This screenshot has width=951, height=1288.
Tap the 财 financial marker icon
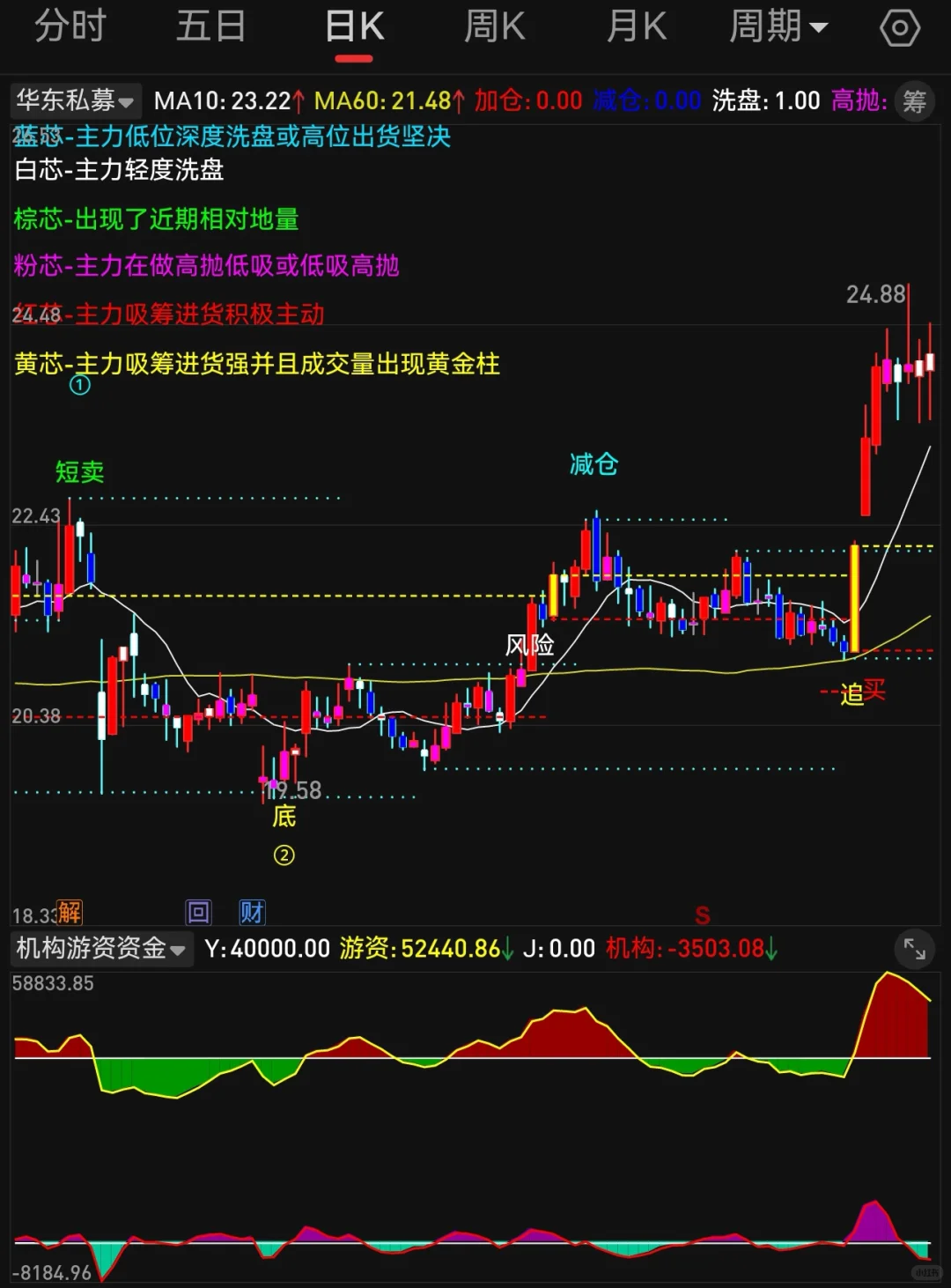pyautogui.click(x=252, y=912)
